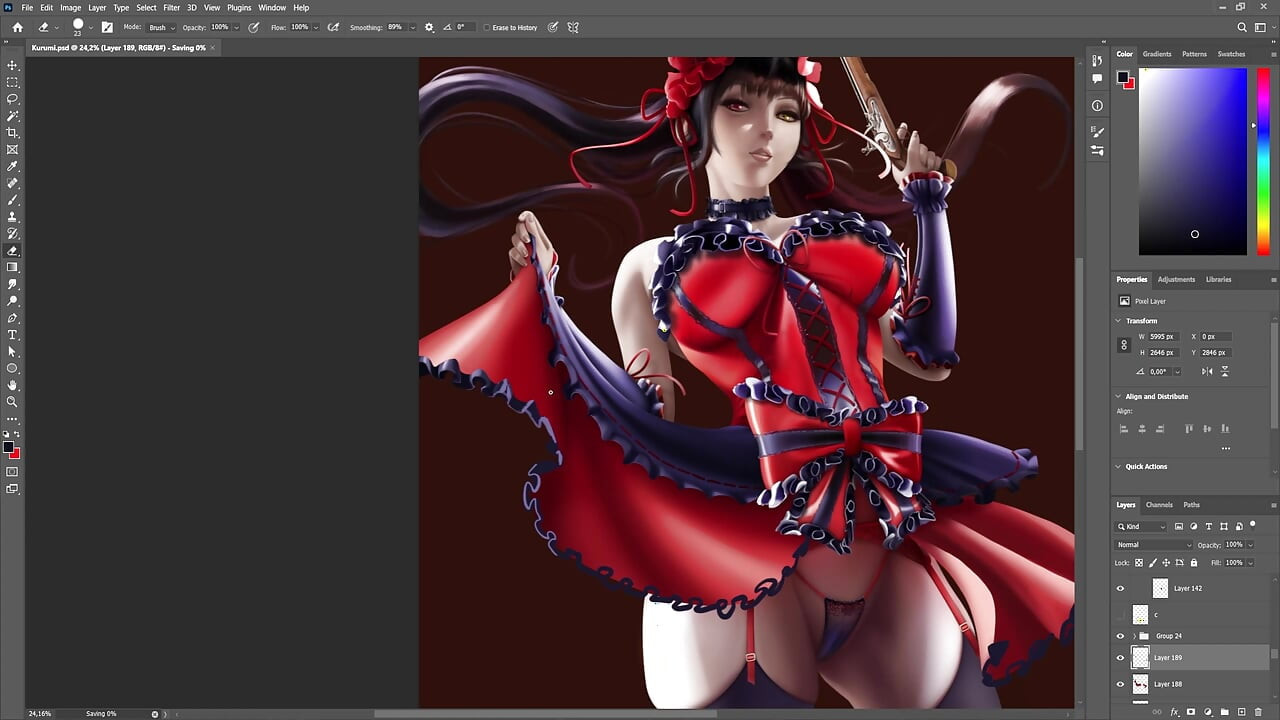The width and height of the screenshot is (1280, 720).
Task: Select the Crop tool
Action: point(13,132)
